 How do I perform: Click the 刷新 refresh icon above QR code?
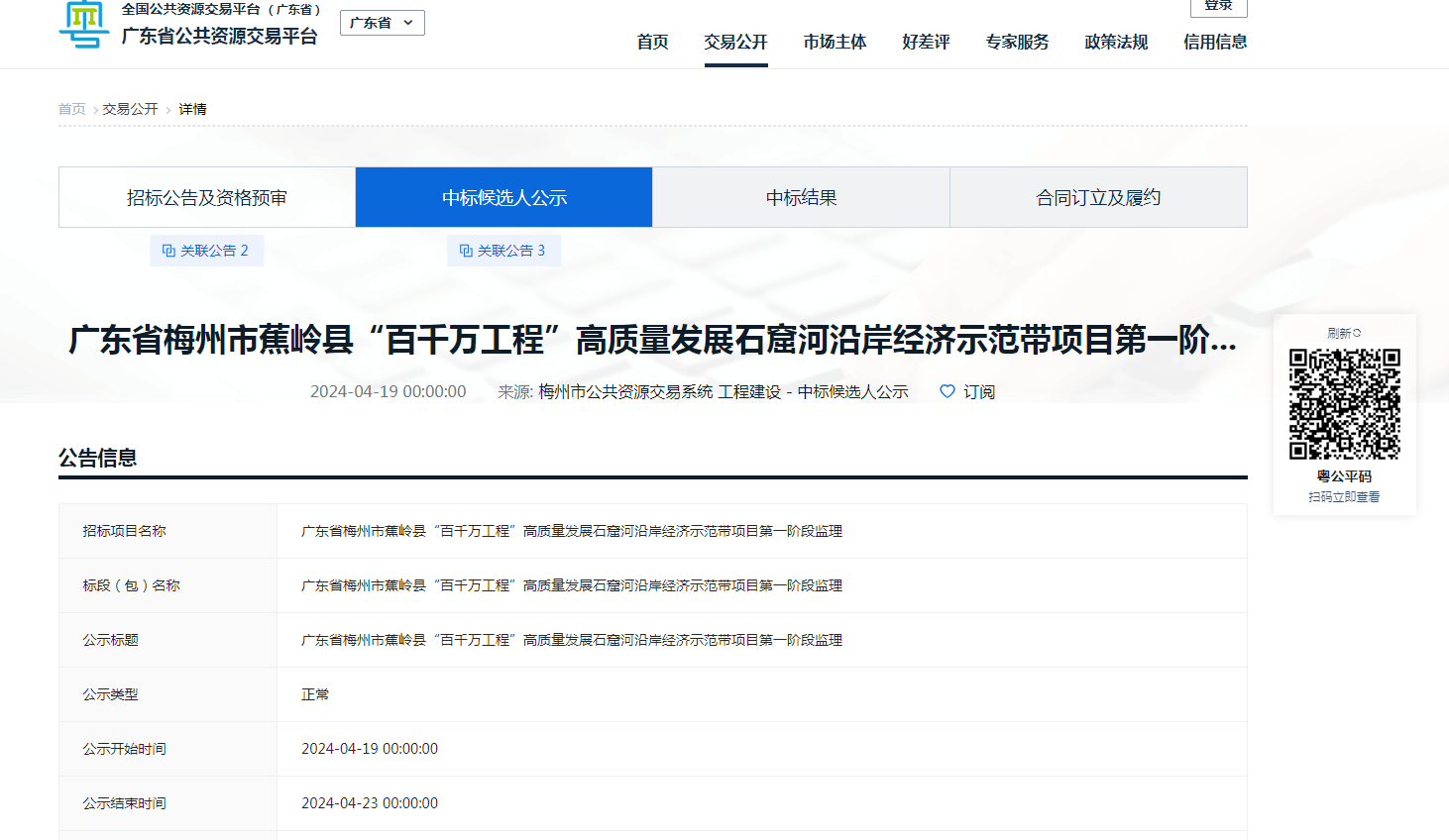1357,333
